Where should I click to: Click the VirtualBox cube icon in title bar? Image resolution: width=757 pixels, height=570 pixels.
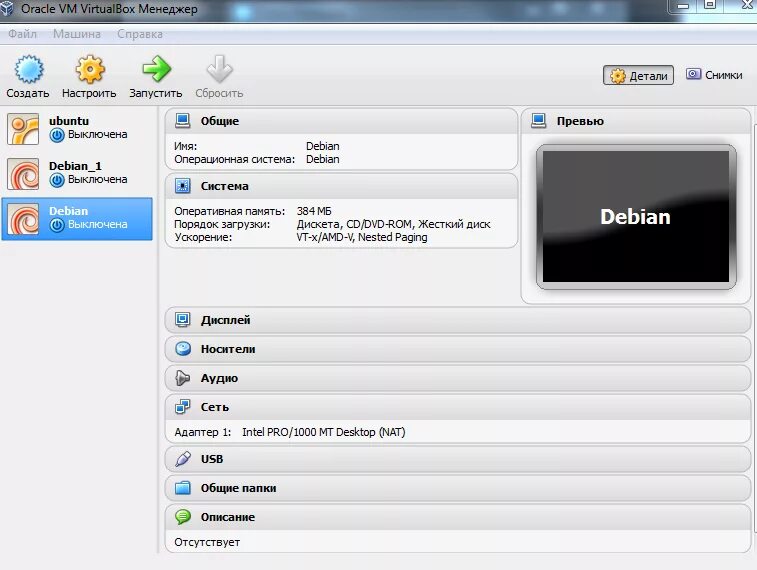[x=7, y=8]
